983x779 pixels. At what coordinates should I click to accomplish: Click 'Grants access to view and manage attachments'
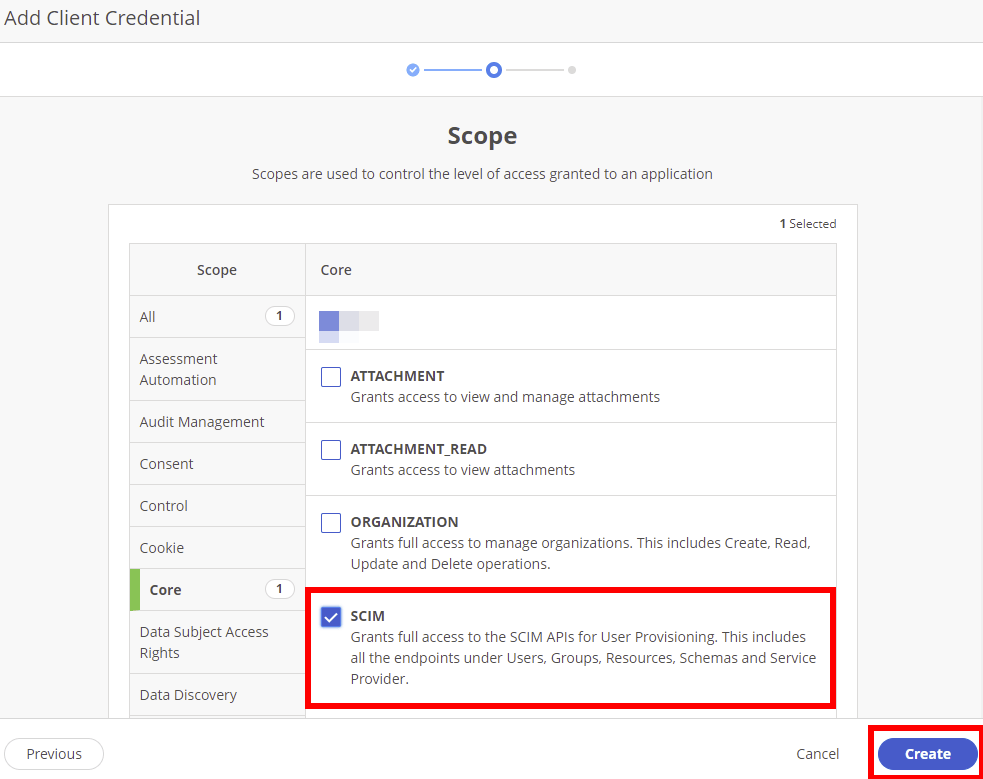[505, 397]
